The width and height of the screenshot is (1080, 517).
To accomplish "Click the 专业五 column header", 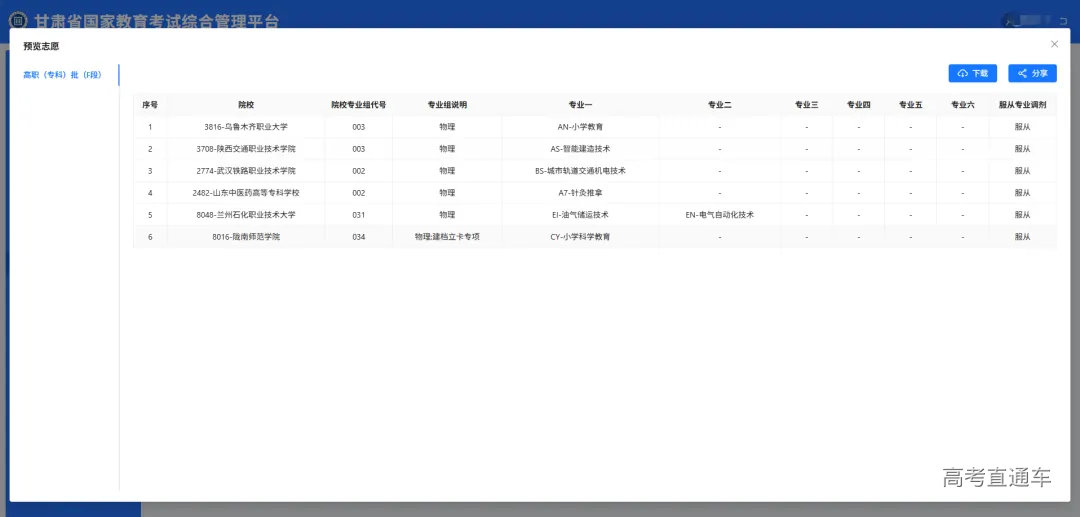I will point(911,105).
